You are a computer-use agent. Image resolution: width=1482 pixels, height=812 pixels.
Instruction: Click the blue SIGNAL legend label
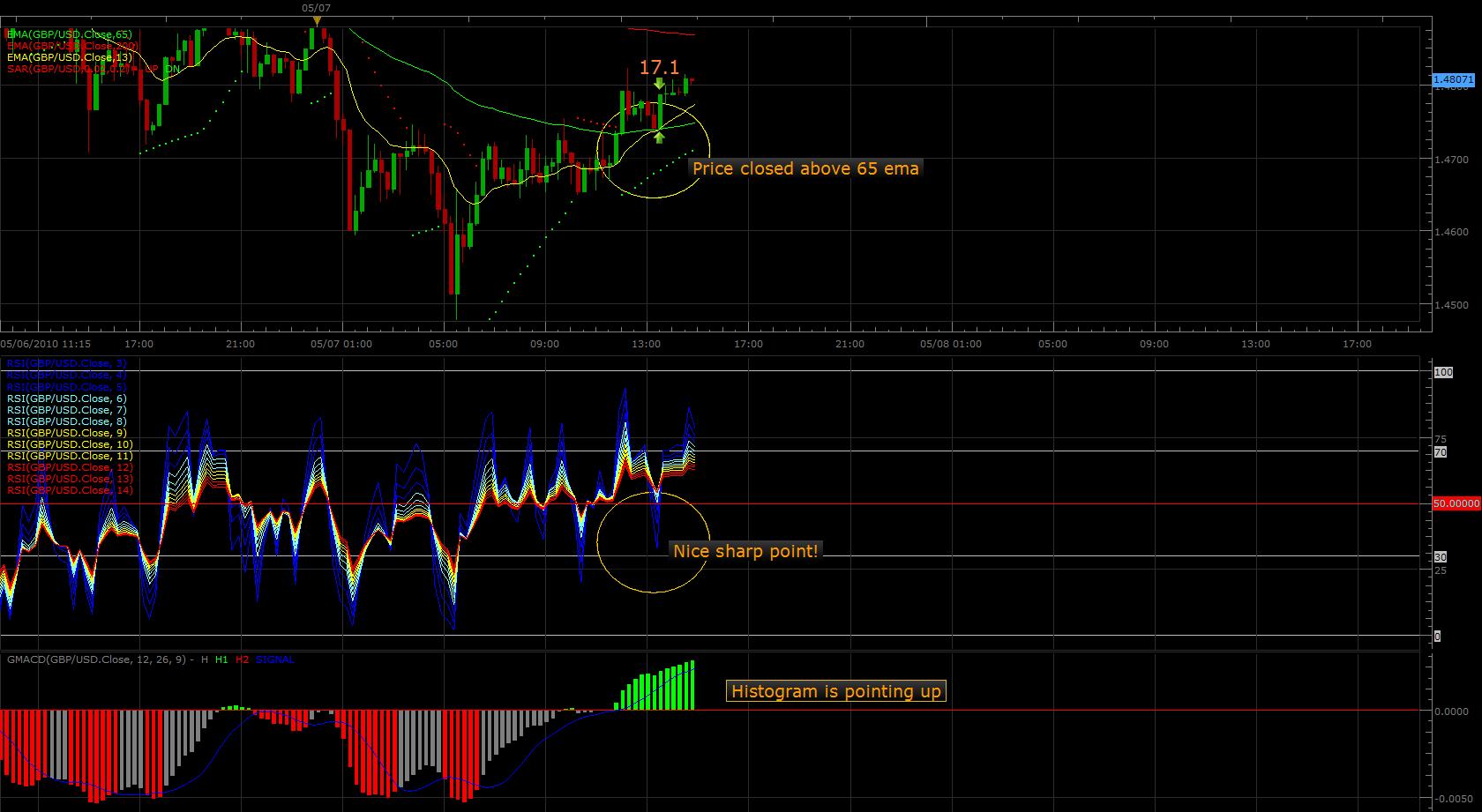coord(274,659)
